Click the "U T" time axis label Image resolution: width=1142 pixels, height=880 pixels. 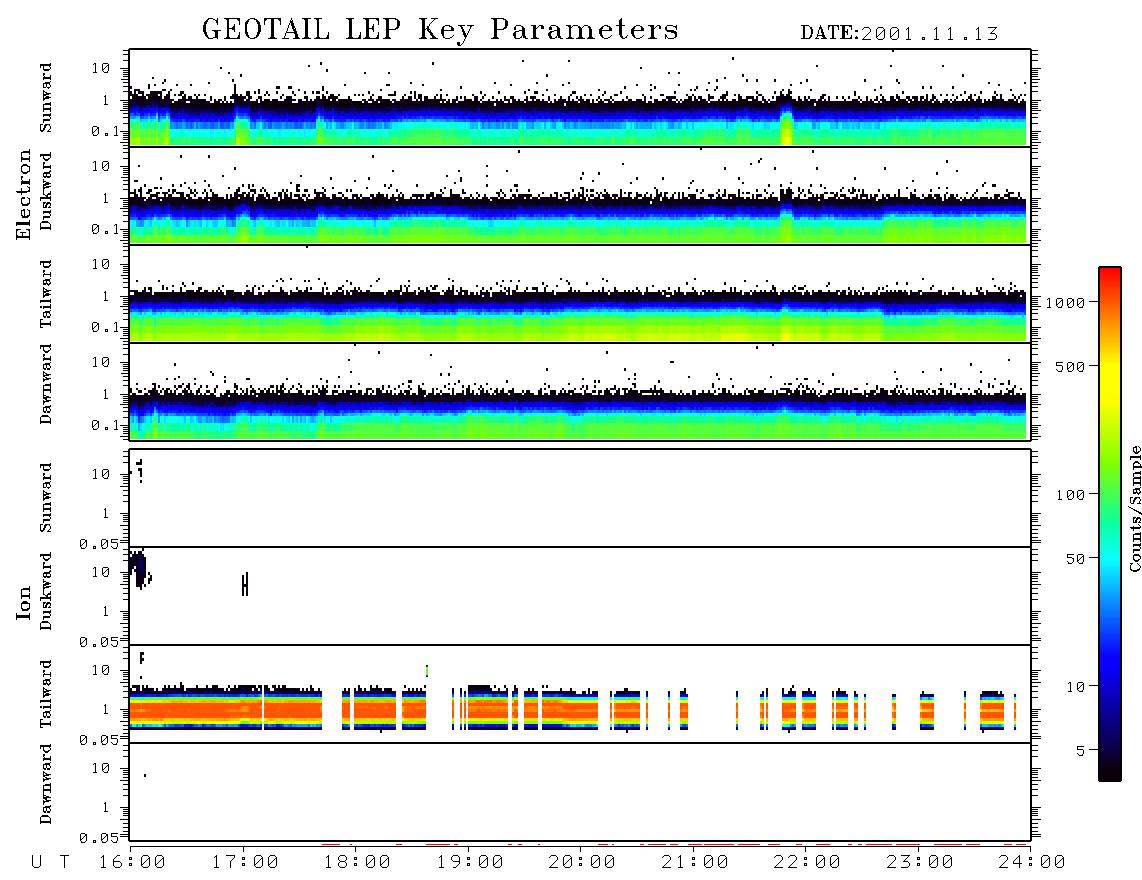point(51,863)
